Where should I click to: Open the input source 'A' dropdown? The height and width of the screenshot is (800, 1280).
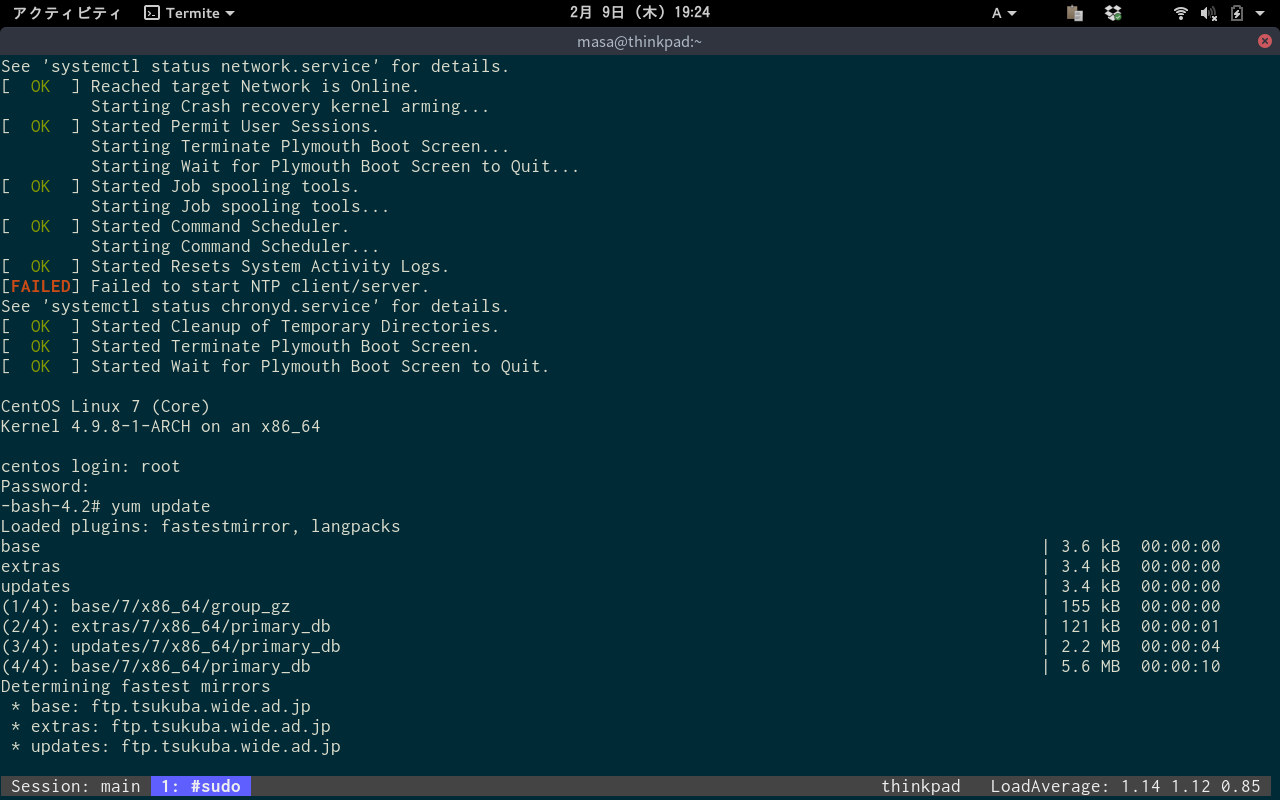pos(1004,13)
